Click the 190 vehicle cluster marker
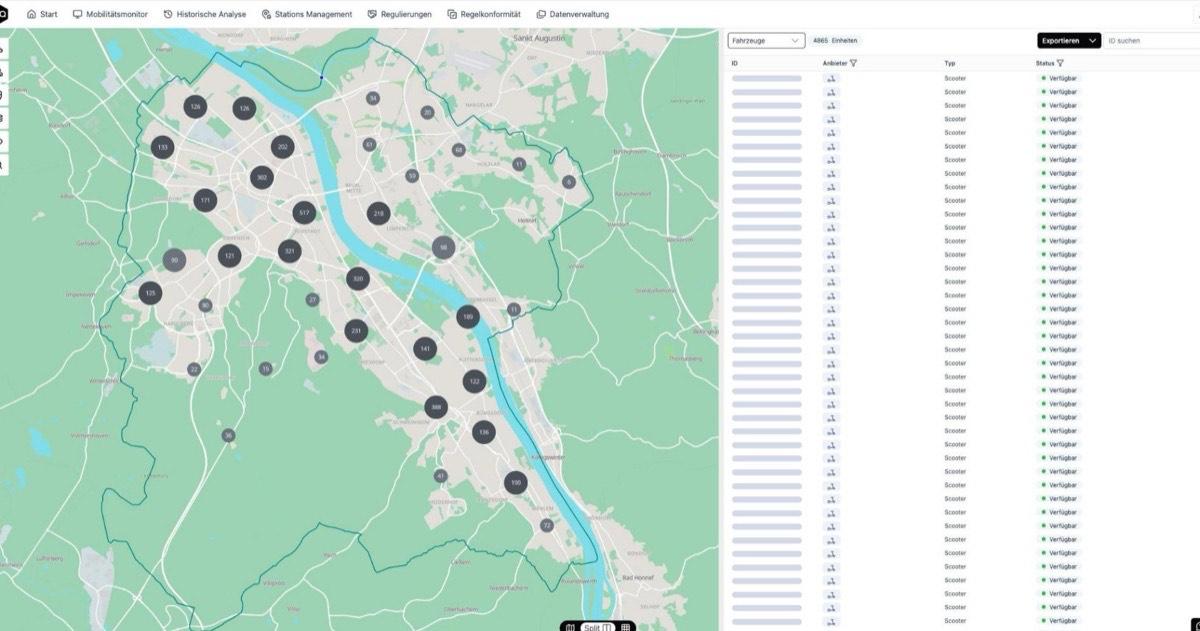This screenshot has width=1200, height=631. click(x=515, y=483)
